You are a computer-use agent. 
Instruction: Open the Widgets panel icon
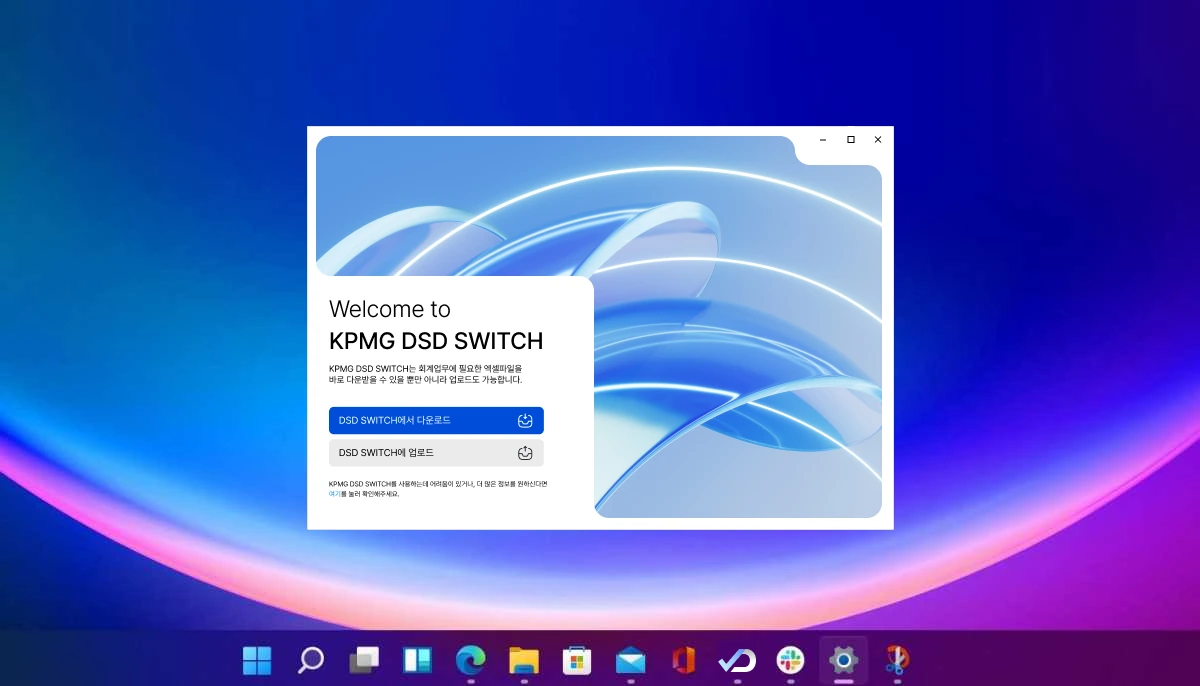(417, 660)
